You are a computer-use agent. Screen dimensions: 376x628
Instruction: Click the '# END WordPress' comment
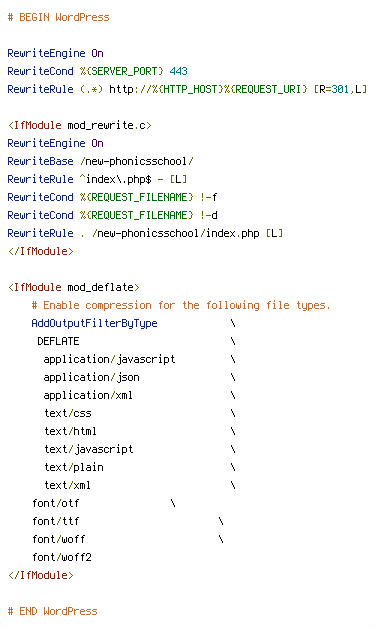point(52,611)
